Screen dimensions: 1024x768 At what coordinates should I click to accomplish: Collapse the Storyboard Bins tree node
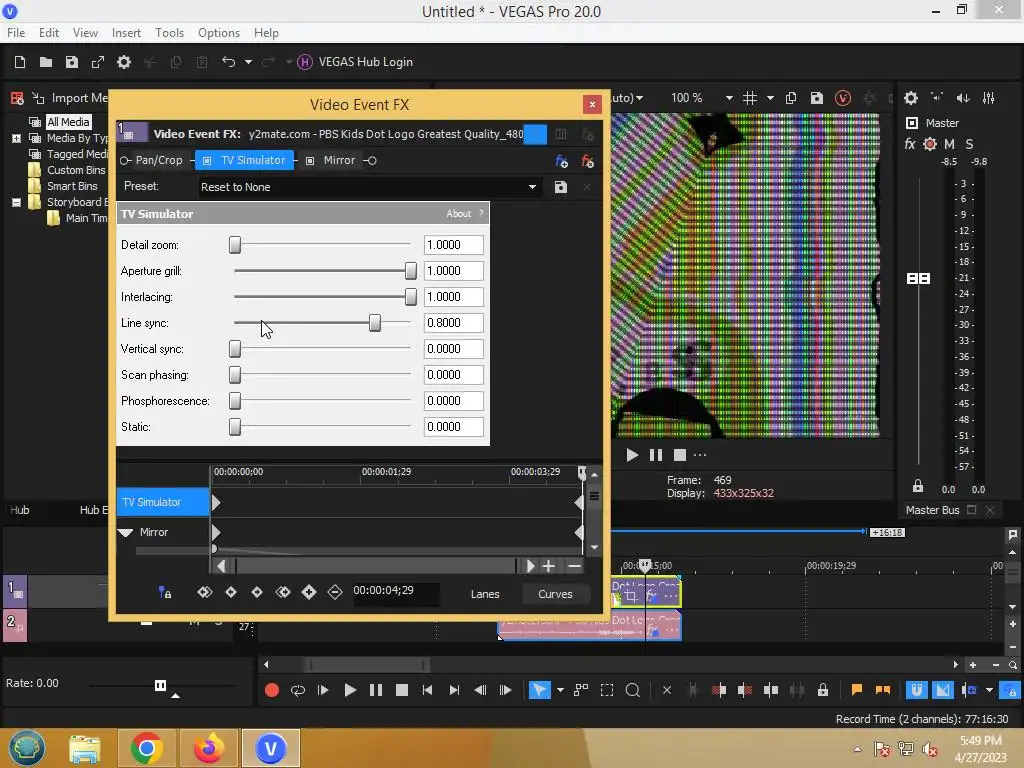tap(16, 202)
